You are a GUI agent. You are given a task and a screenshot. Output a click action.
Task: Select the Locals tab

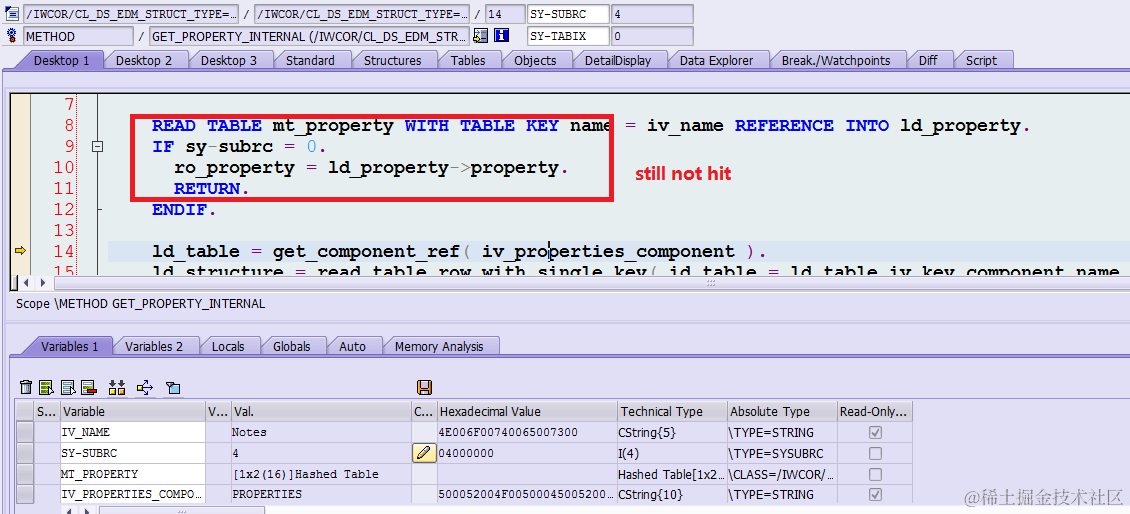pyautogui.click(x=228, y=347)
